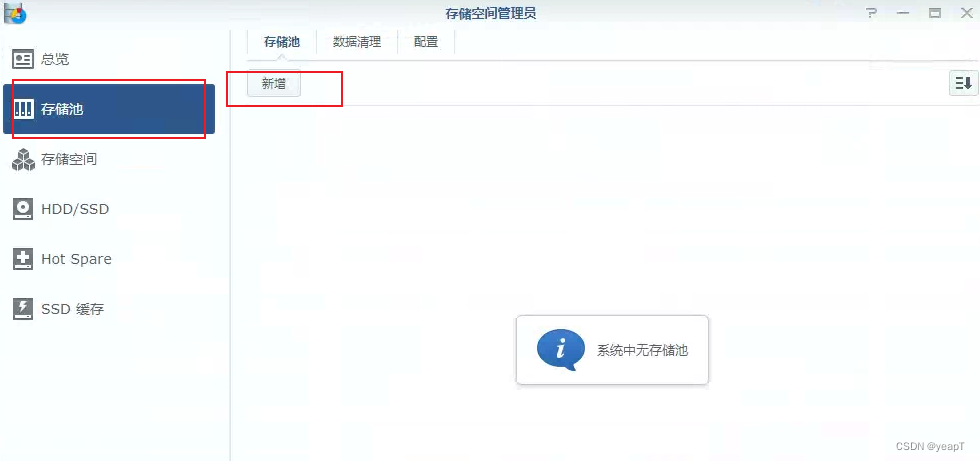Click the 总览 overview icon
The image size is (980, 461).
pyautogui.click(x=23, y=59)
